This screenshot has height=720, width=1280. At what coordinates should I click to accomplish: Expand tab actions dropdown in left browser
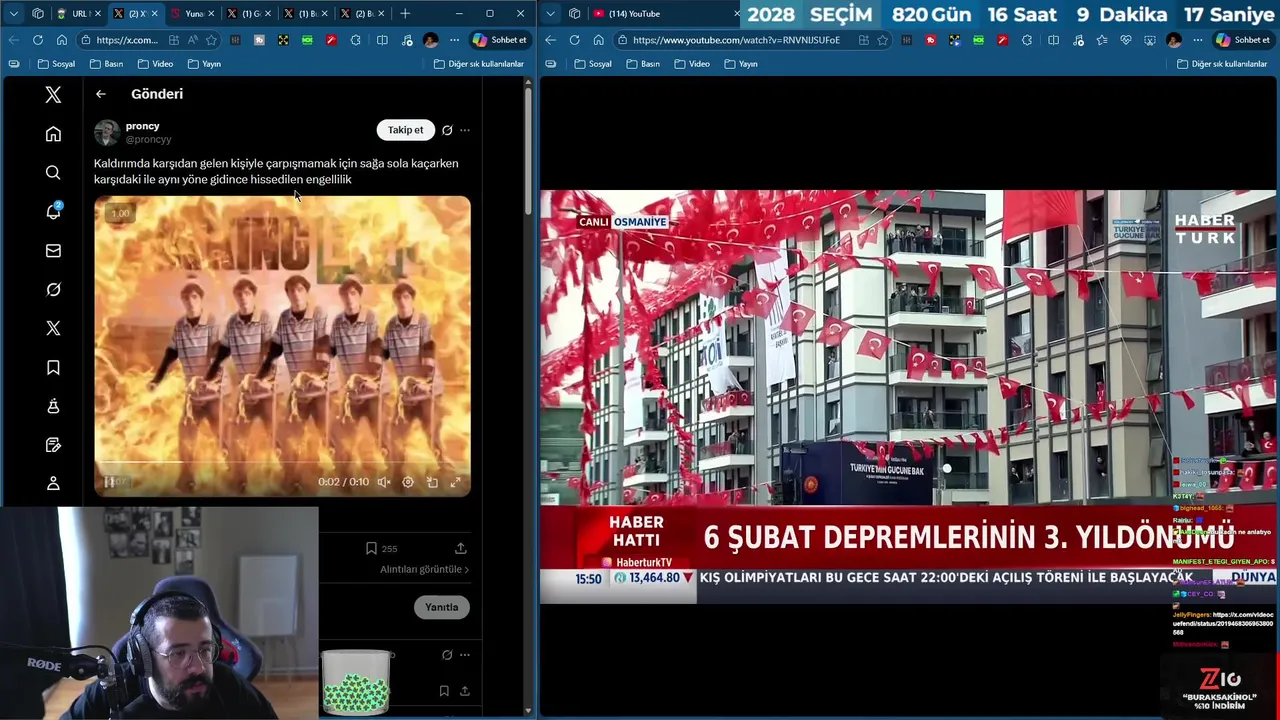(x=14, y=14)
